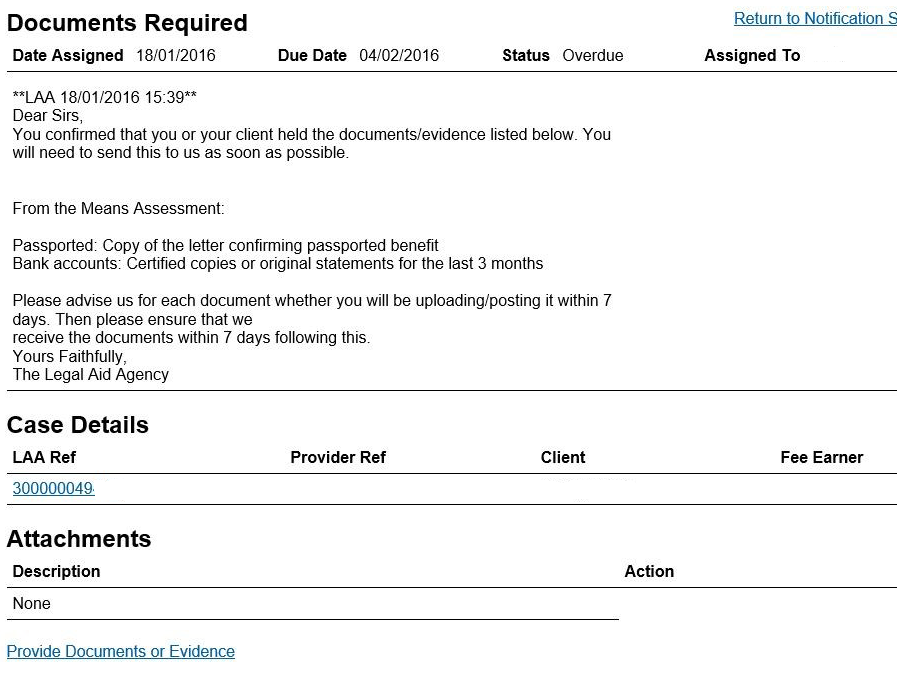This screenshot has width=912, height=673.
Task: Click the Description column header in Attachments
Action: (x=56, y=572)
